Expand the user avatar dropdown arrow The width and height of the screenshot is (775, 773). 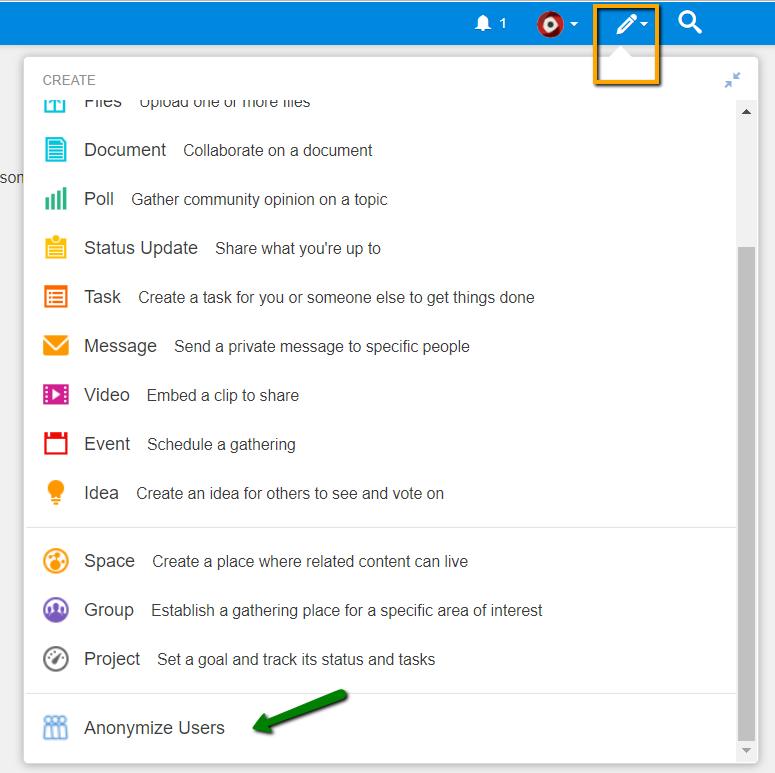(574, 24)
